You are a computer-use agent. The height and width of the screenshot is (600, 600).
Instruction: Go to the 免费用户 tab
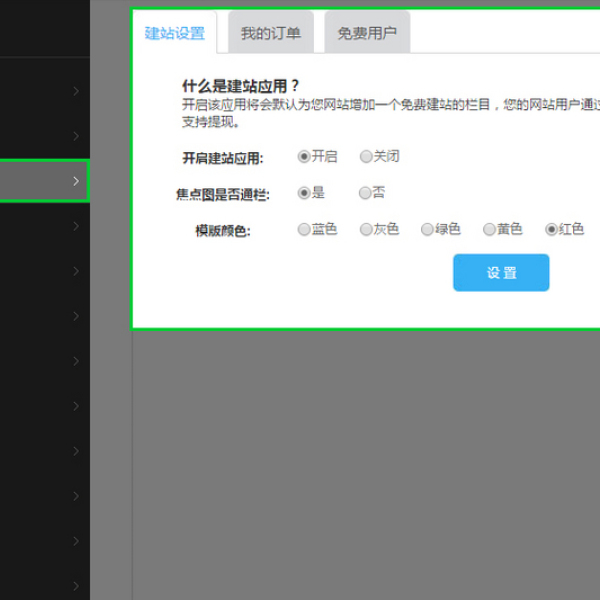pyautogui.click(x=366, y=33)
